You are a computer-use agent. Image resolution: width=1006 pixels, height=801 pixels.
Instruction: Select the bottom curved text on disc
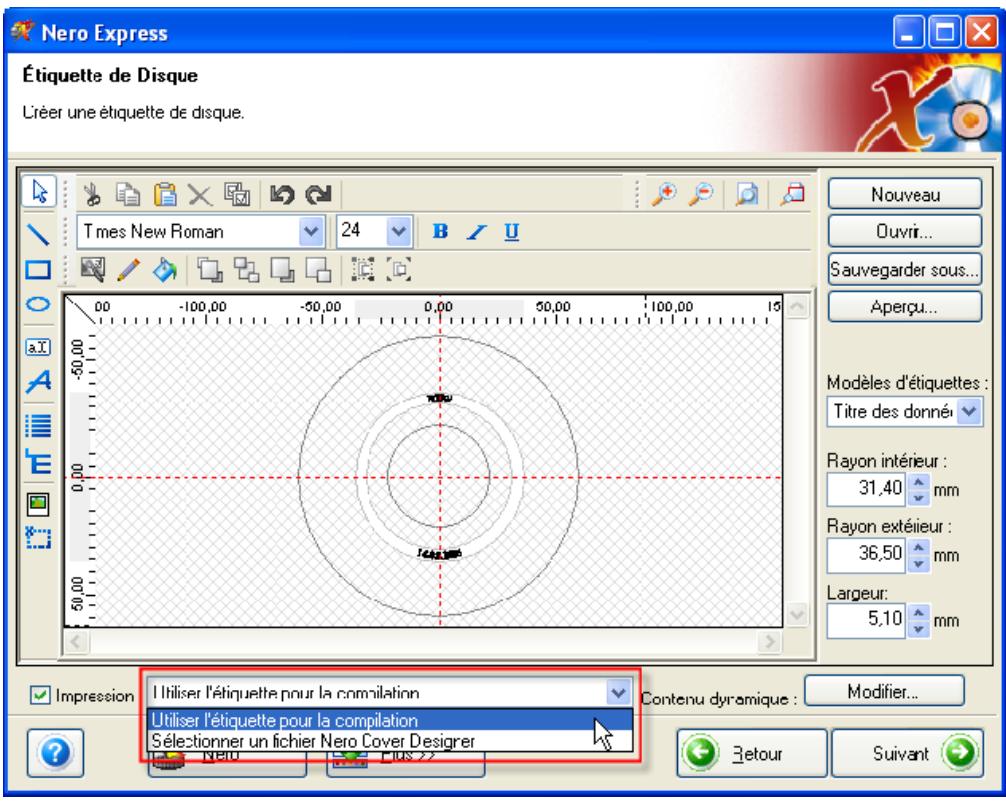pos(439,553)
